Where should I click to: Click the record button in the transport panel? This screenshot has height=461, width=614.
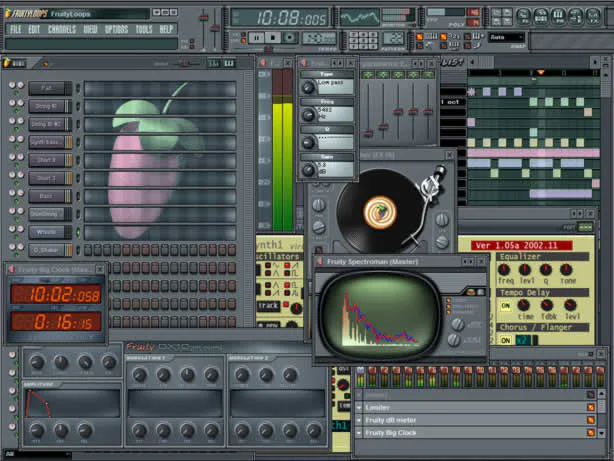290,38
